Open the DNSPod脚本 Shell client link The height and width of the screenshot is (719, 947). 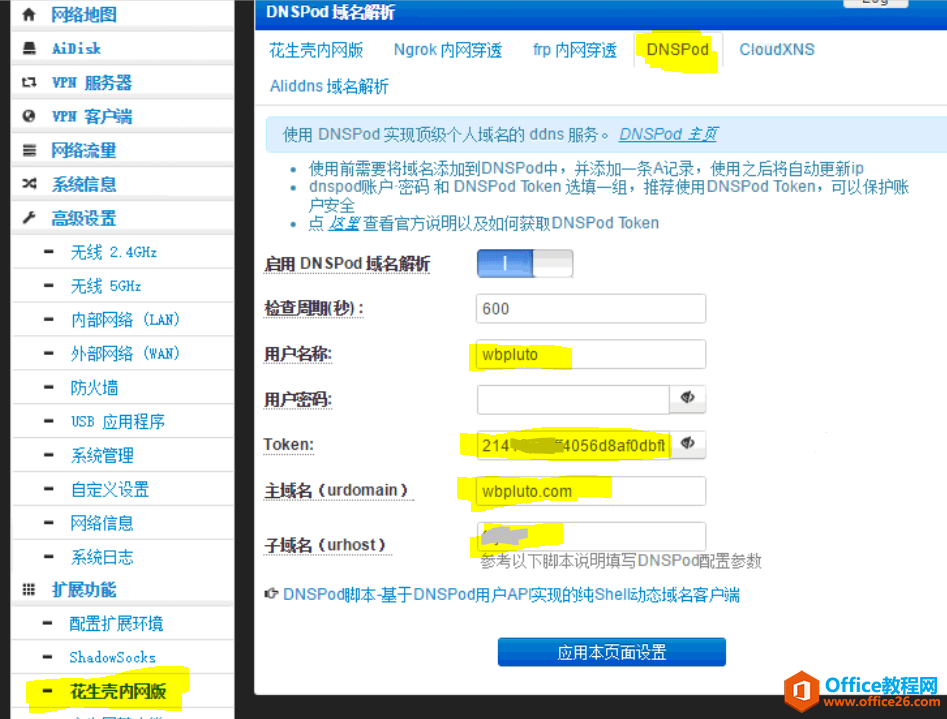point(511,595)
